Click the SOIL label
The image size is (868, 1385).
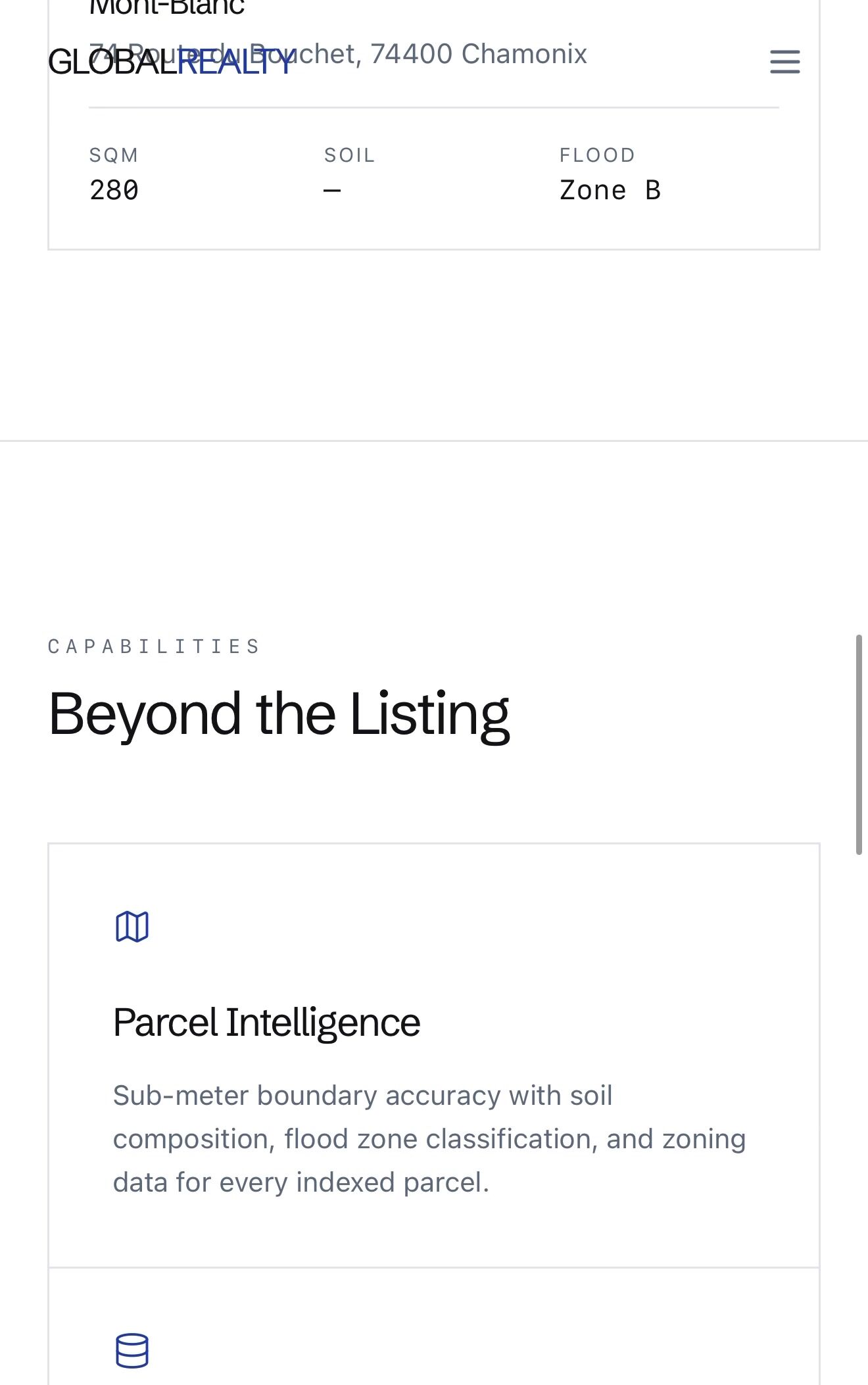[x=349, y=155]
